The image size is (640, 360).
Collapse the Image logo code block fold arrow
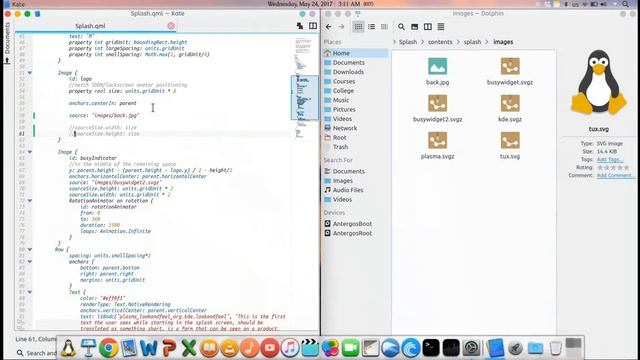pyautogui.click(x=29, y=73)
